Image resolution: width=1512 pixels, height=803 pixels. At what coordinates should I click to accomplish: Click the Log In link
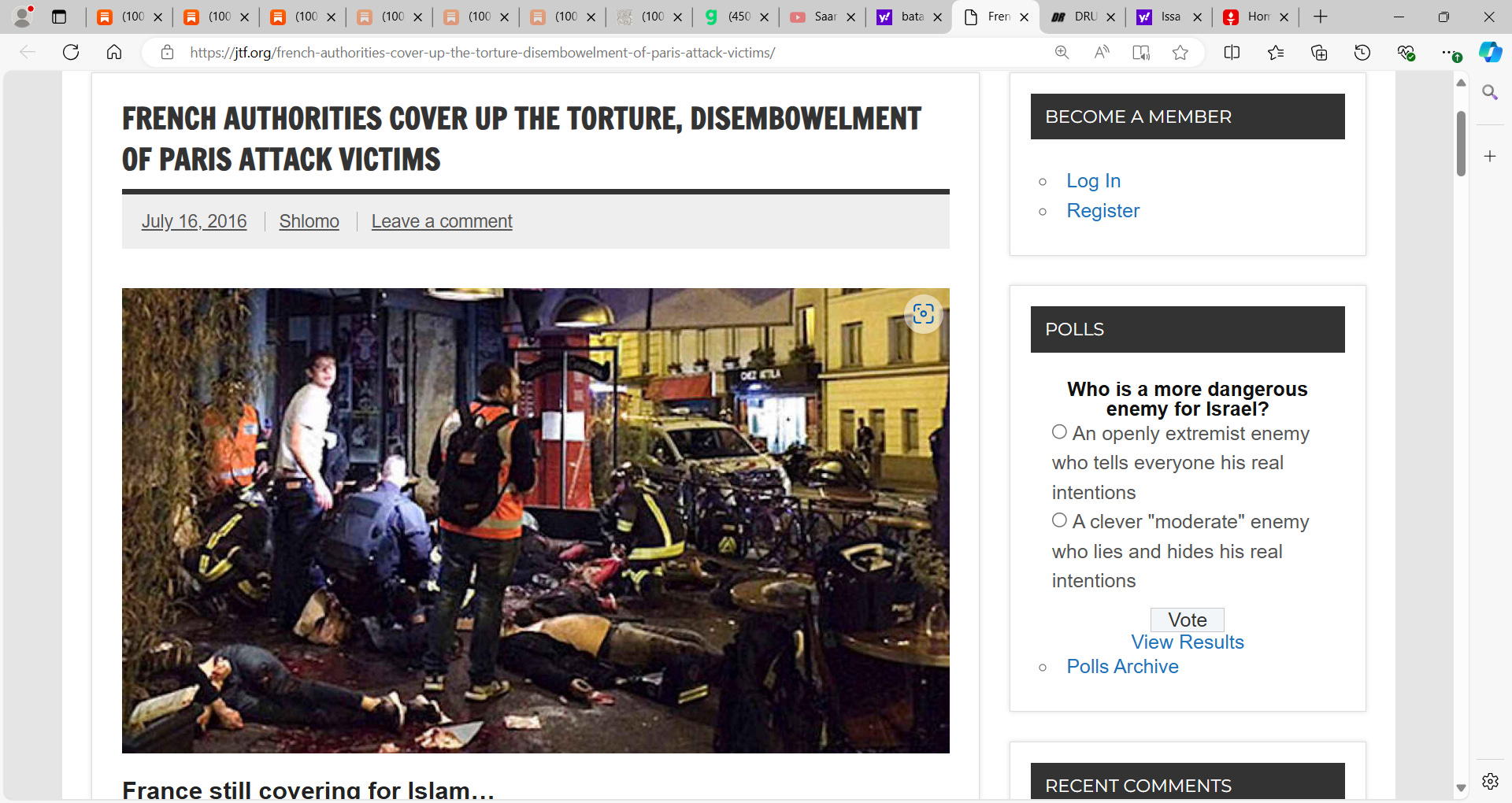coord(1093,180)
